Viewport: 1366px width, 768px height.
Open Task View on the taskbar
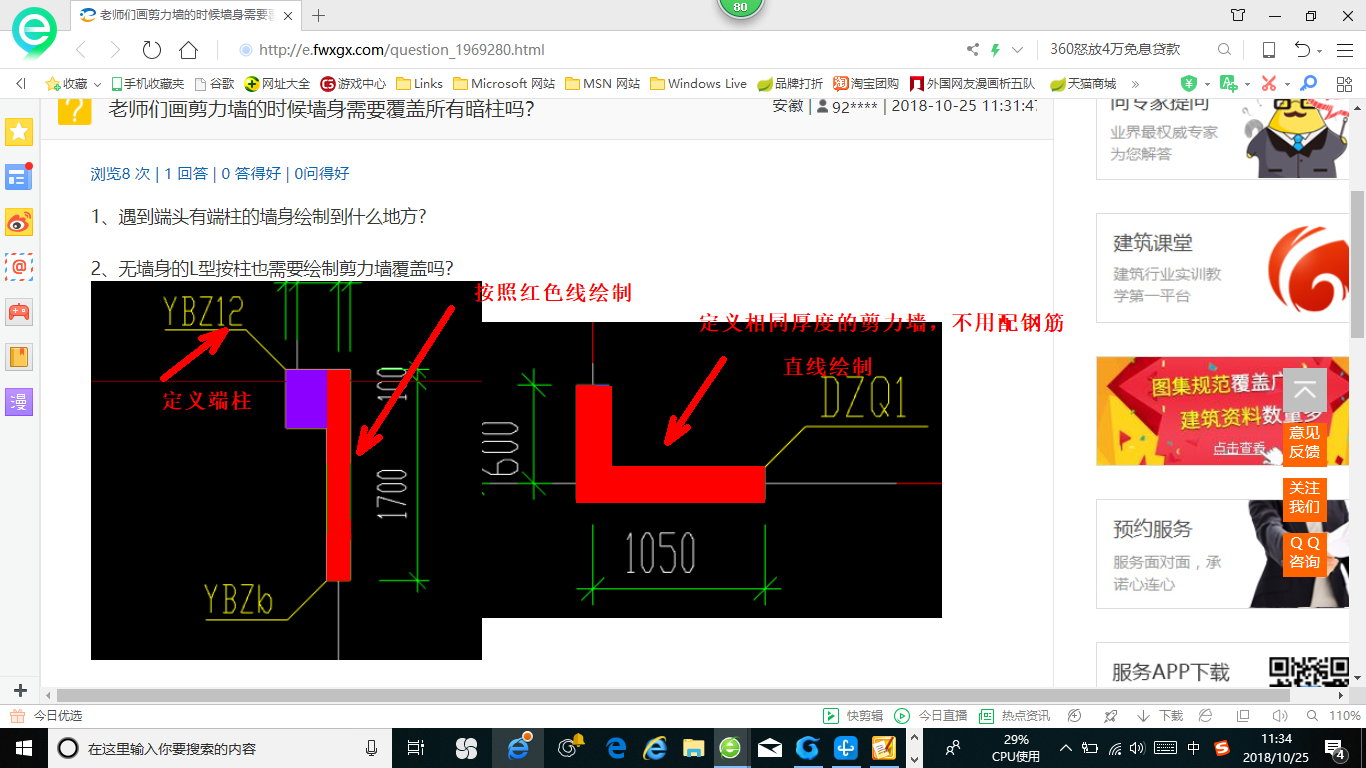tap(417, 747)
